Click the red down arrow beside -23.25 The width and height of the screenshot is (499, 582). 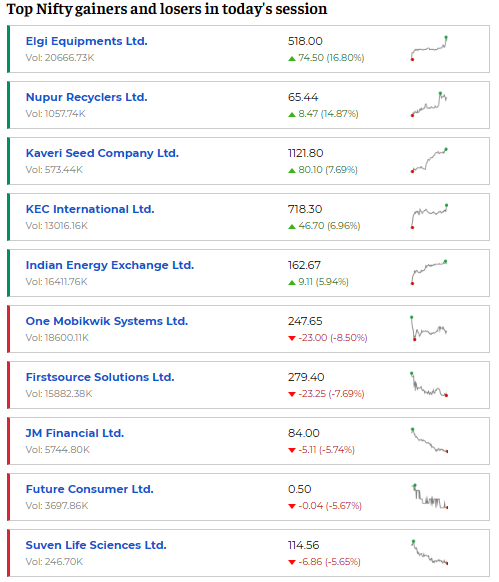[x=292, y=394]
